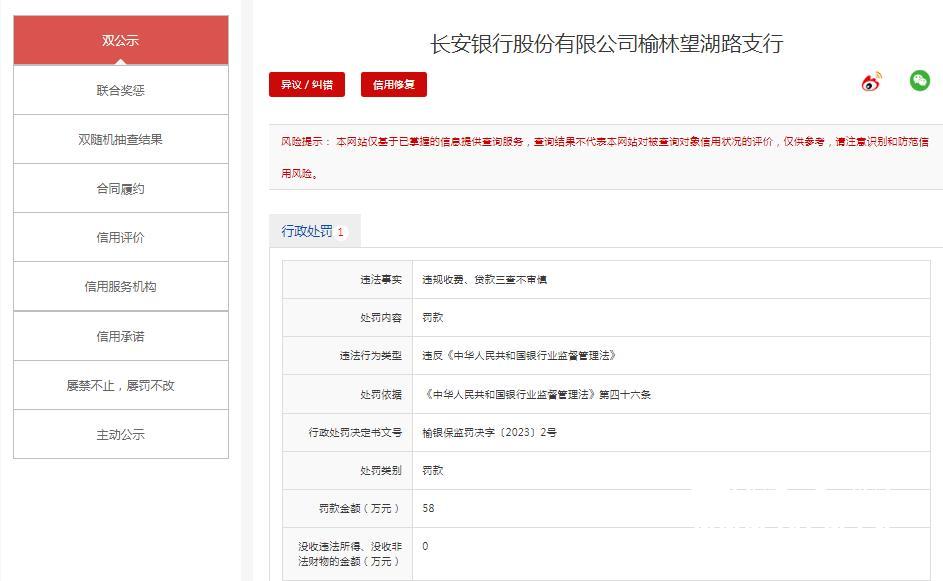943x581 pixels.
Task: Share page via Weibo icon
Action: pos(871,82)
